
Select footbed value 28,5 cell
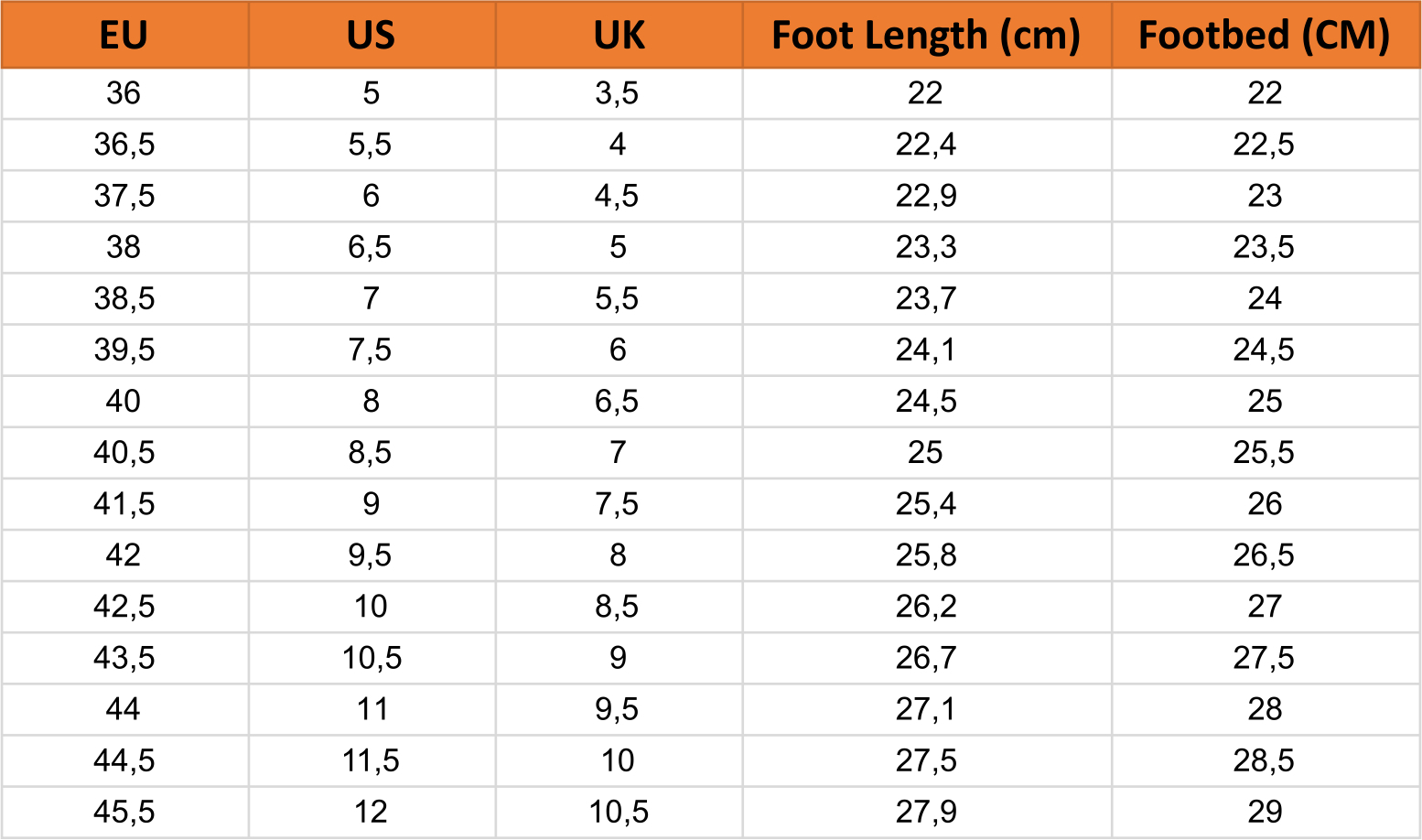[1264, 760]
